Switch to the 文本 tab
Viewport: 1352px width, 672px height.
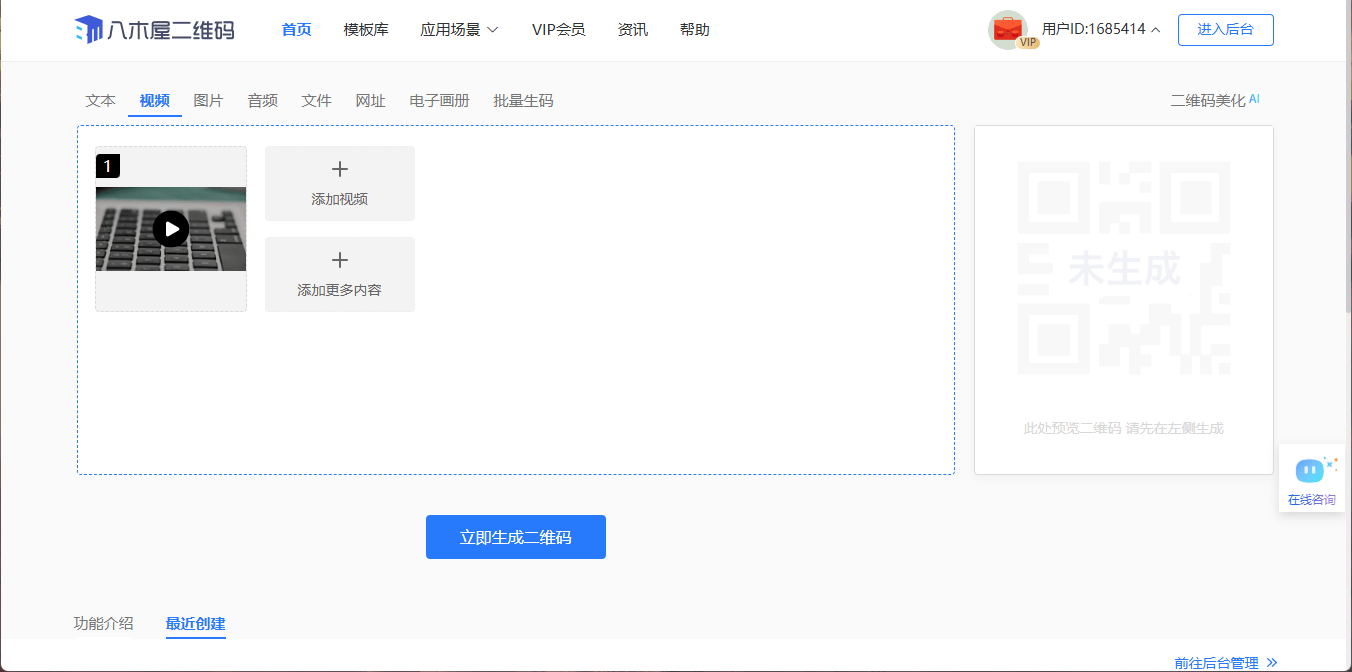pyautogui.click(x=101, y=101)
